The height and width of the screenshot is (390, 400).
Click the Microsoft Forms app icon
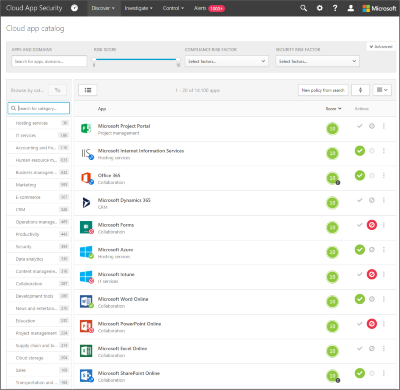(87, 227)
